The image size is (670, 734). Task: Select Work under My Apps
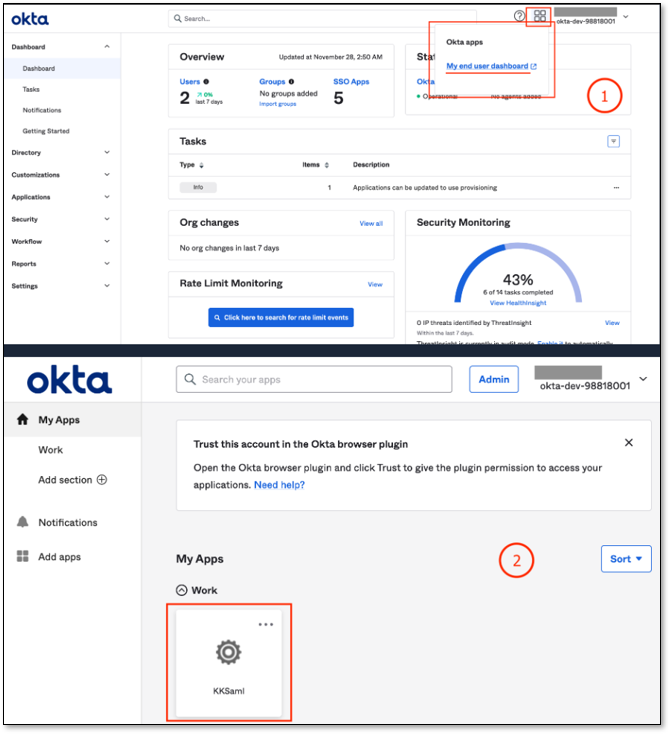pyautogui.click(x=51, y=450)
